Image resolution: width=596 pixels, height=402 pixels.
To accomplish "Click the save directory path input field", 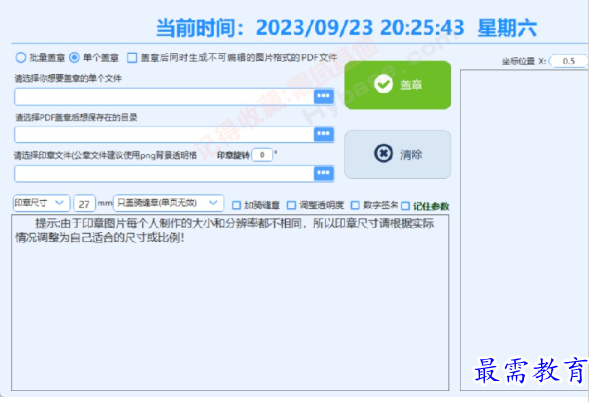I will click(164, 134).
